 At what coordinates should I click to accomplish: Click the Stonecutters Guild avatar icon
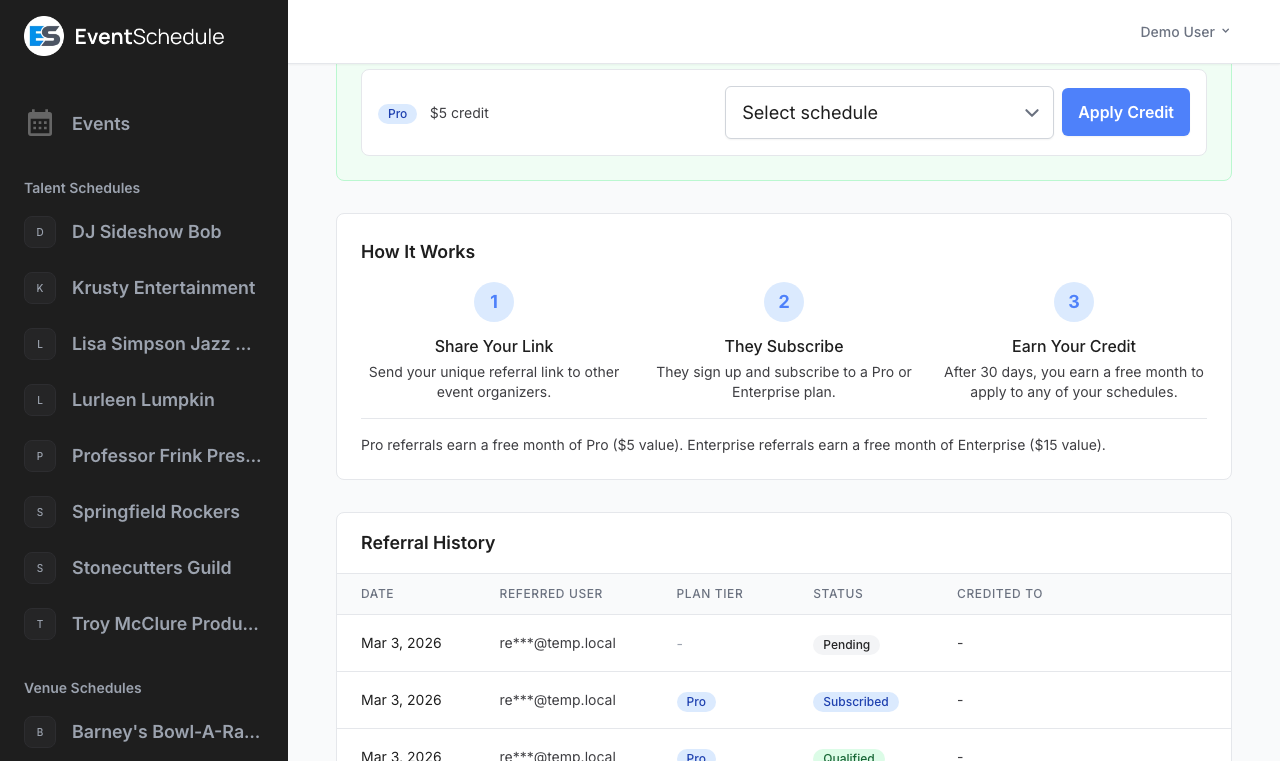point(40,568)
